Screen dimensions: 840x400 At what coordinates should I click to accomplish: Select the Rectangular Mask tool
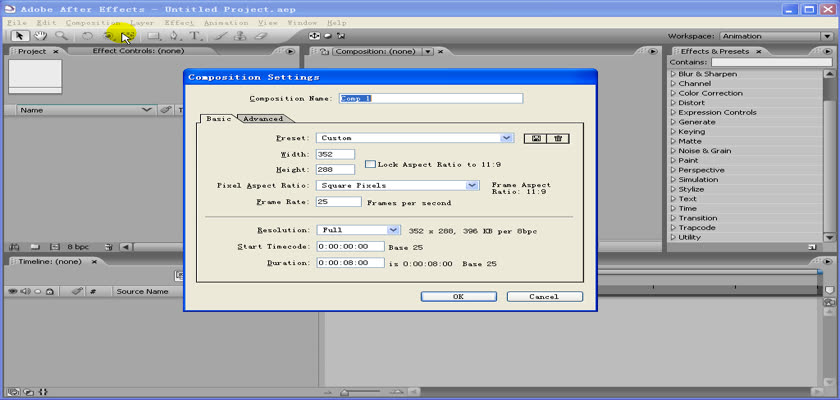tap(154, 36)
